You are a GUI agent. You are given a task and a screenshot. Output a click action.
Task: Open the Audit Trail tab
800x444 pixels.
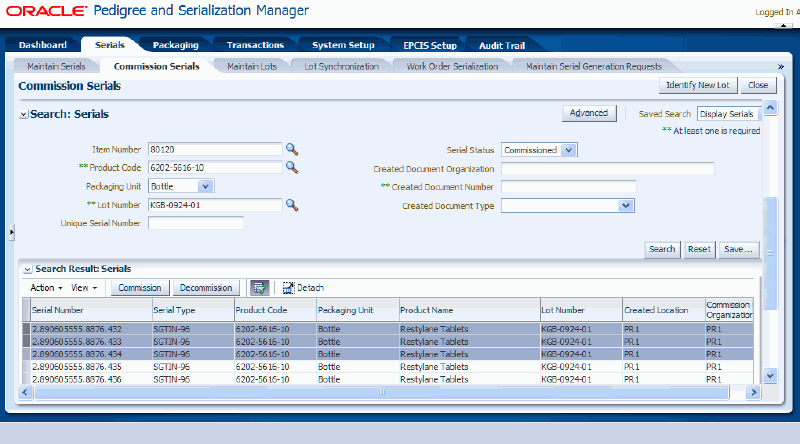502,45
